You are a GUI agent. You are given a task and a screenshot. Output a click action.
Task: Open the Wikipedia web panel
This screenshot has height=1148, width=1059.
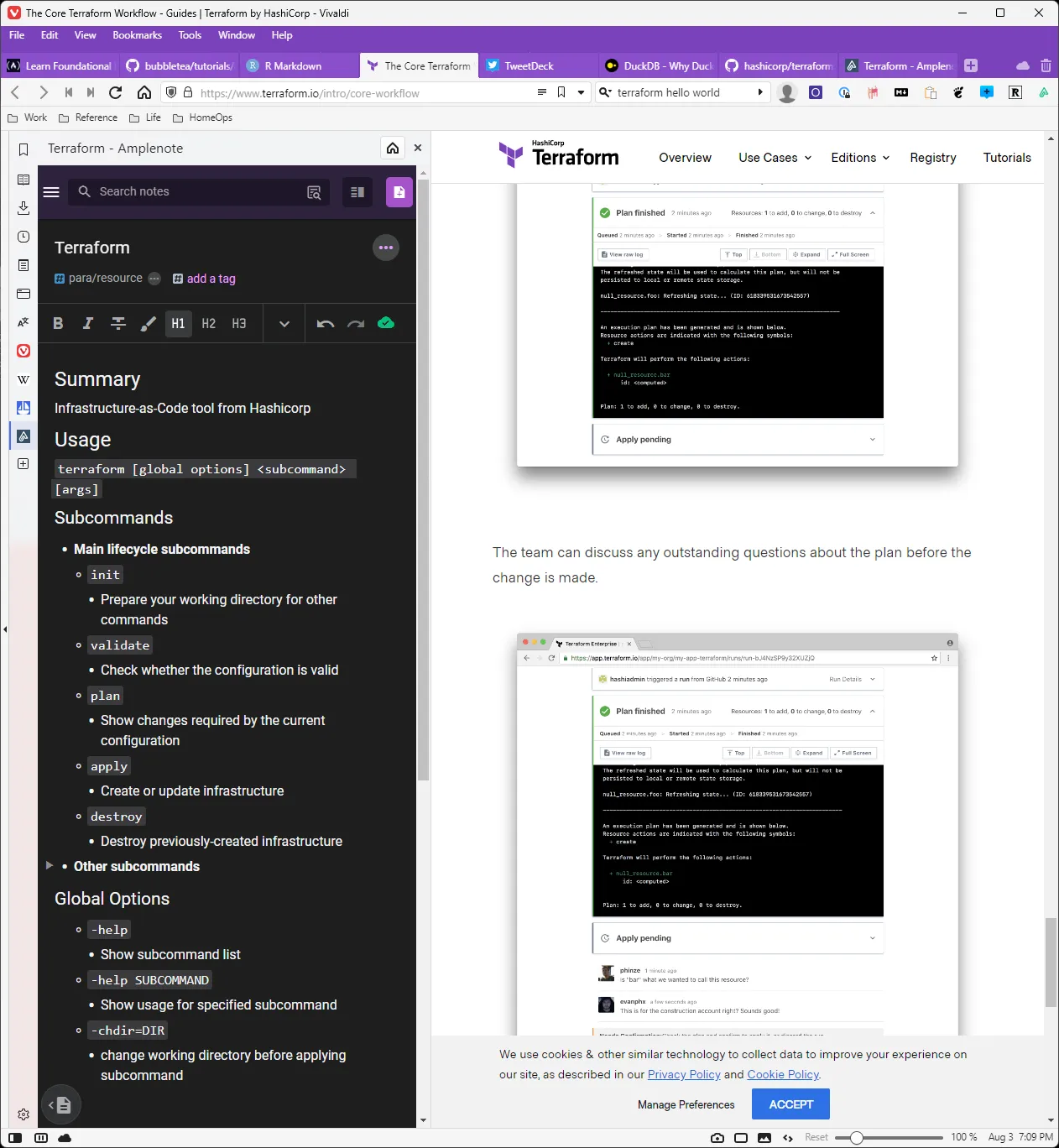click(x=23, y=379)
